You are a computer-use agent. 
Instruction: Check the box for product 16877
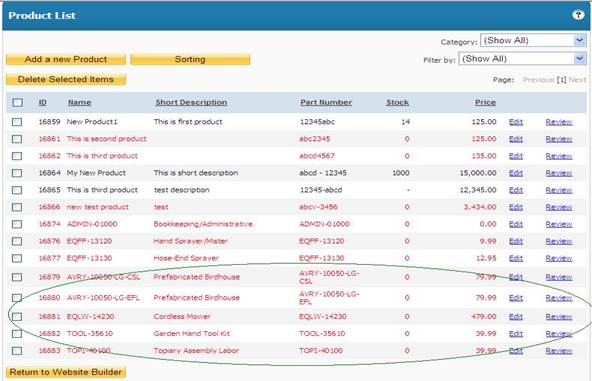click(x=17, y=258)
